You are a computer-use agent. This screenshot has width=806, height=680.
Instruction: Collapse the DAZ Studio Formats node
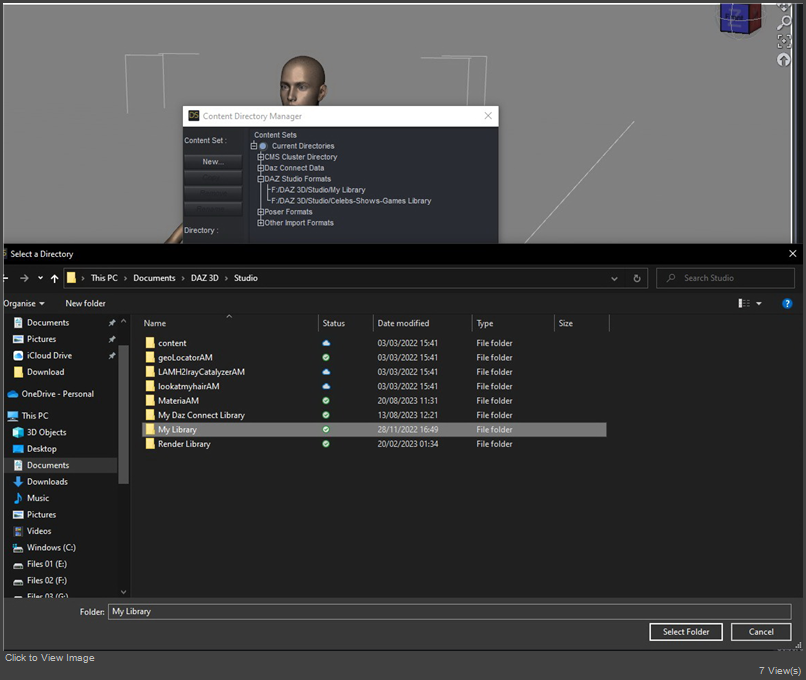pyautogui.click(x=260, y=179)
